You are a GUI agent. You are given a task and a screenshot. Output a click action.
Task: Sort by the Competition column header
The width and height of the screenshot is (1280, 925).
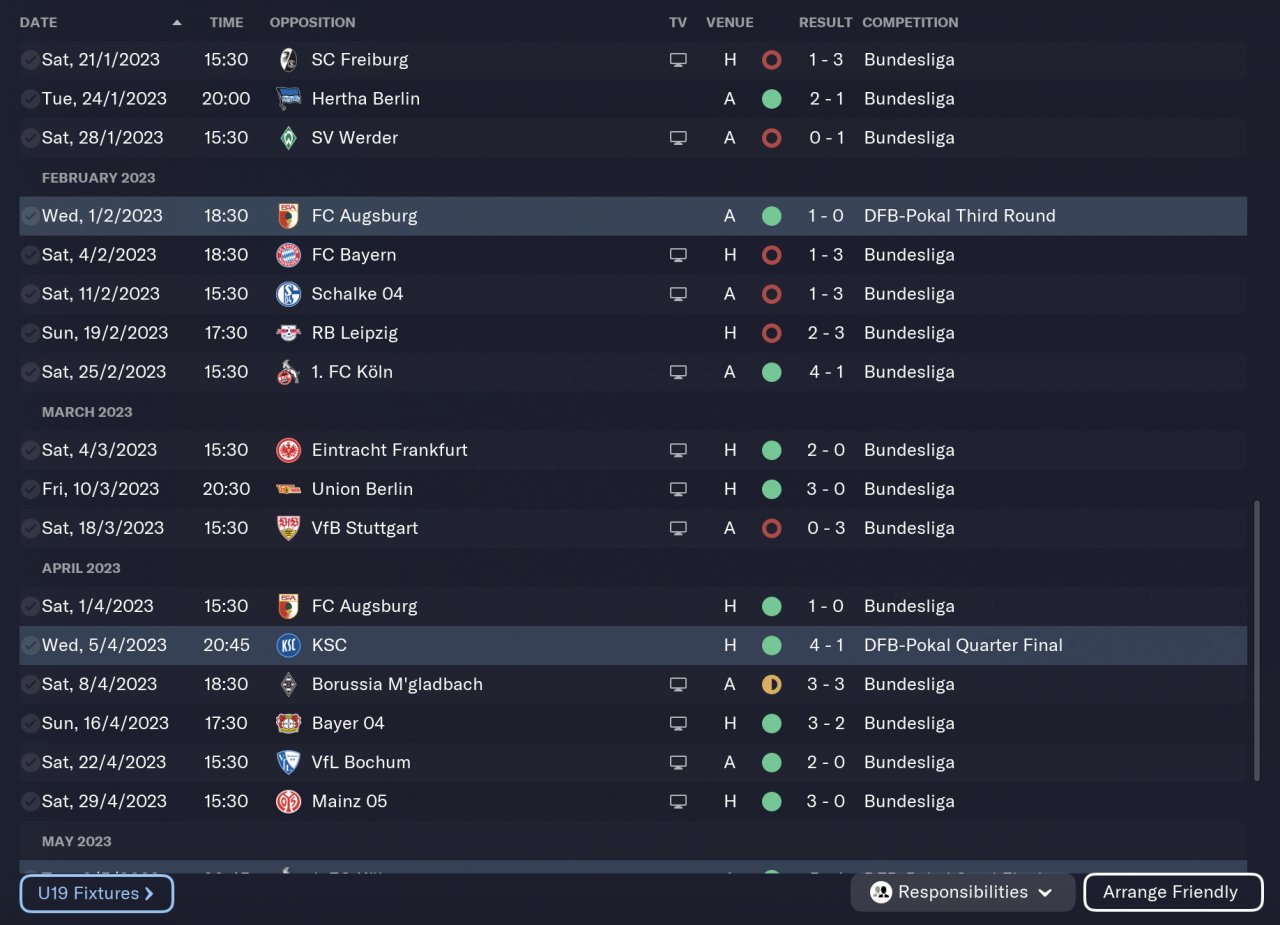[x=910, y=22]
